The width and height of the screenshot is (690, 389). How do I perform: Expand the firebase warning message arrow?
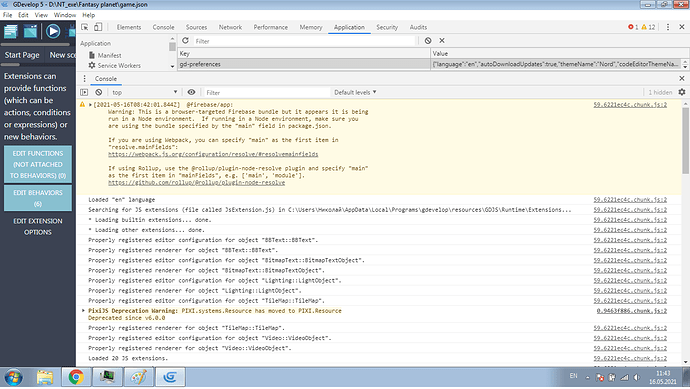[x=90, y=105]
